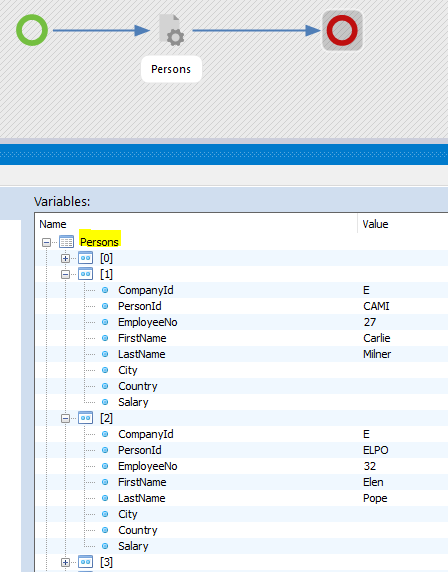Click the Persons activity caption label

click(171, 69)
